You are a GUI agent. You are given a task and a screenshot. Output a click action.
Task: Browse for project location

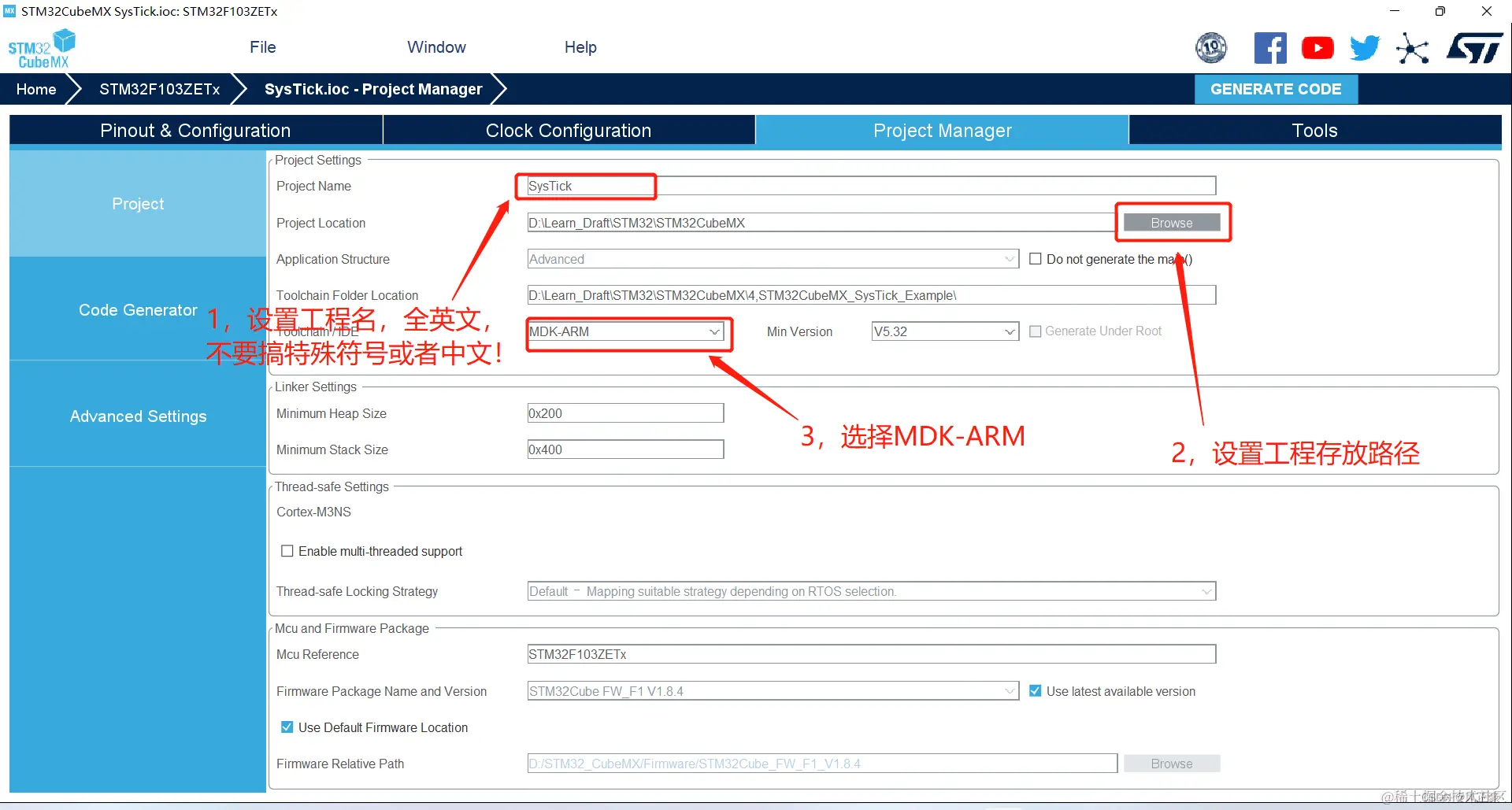[x=1172, y=223]
